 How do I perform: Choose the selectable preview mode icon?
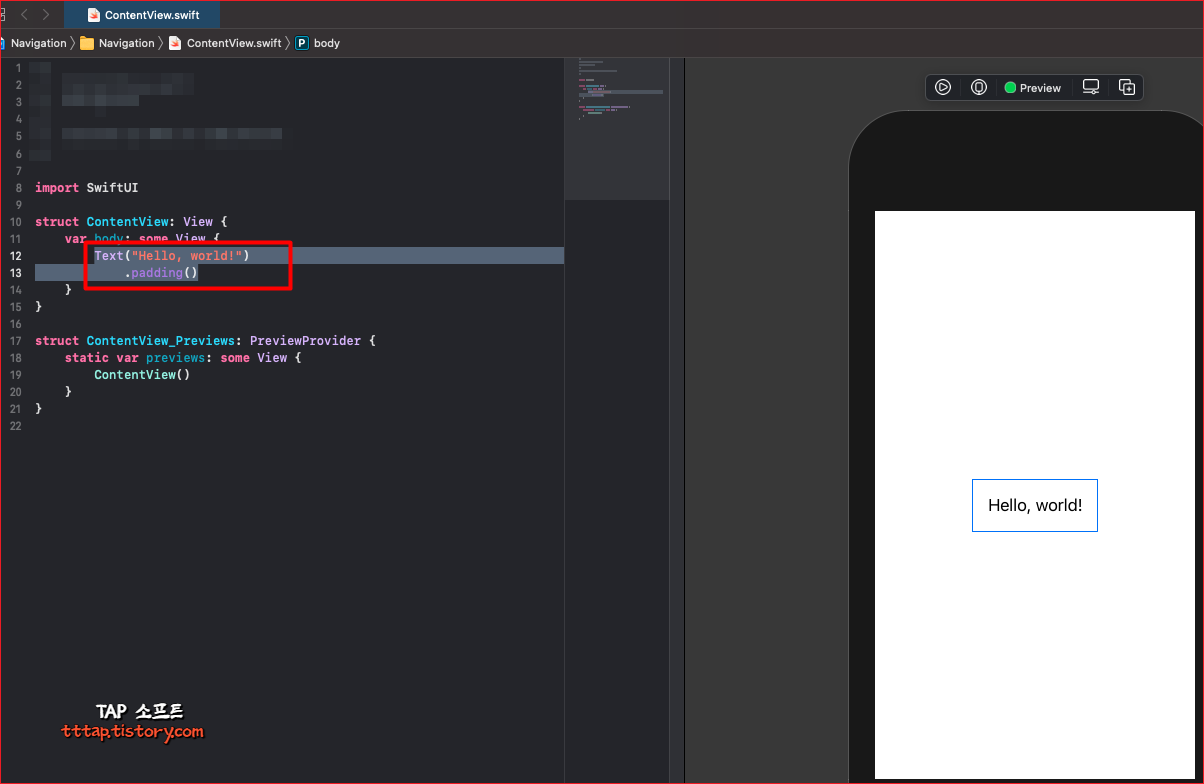coord(979,87)
